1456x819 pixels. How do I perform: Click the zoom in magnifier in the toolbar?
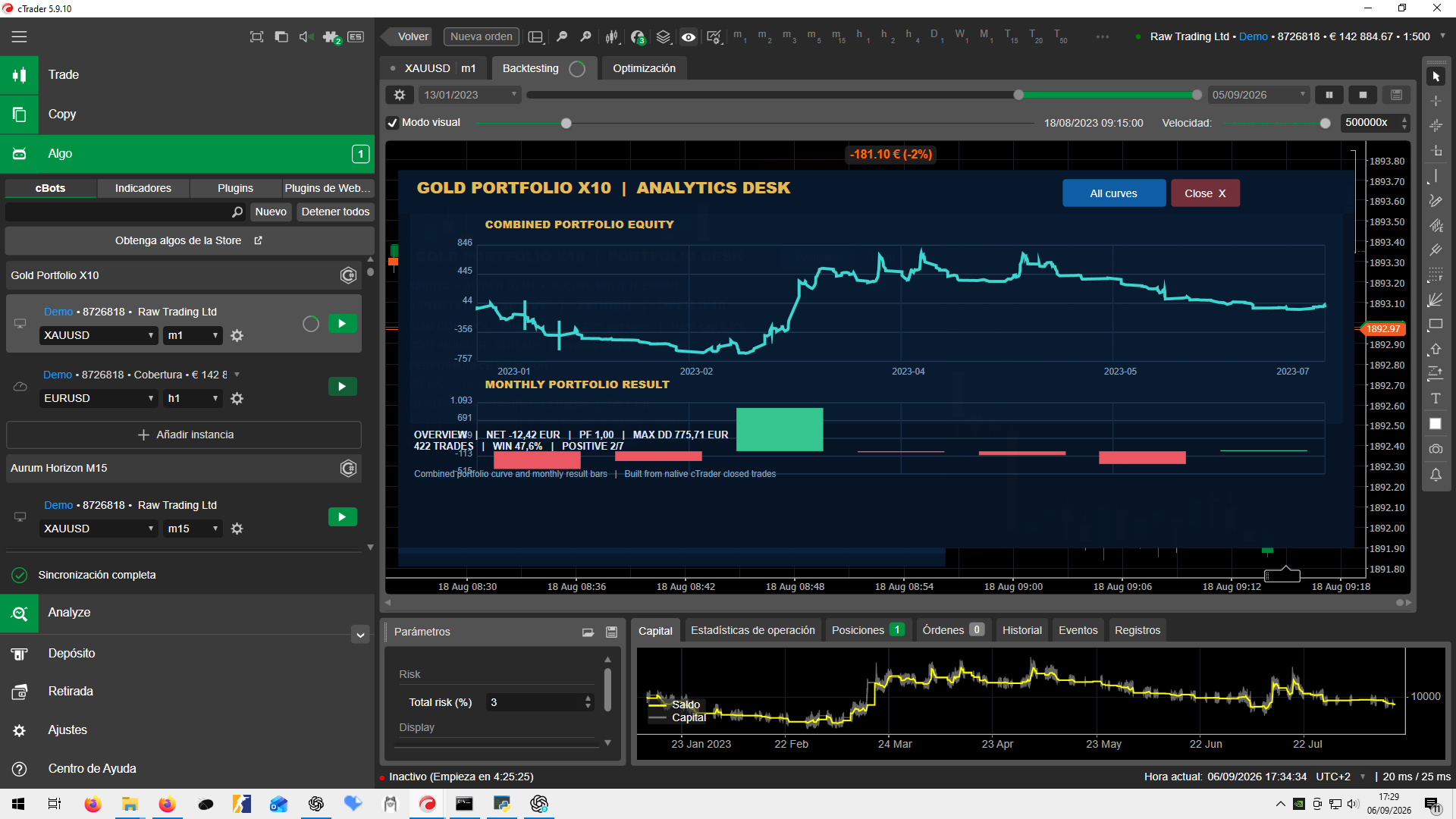585,36
